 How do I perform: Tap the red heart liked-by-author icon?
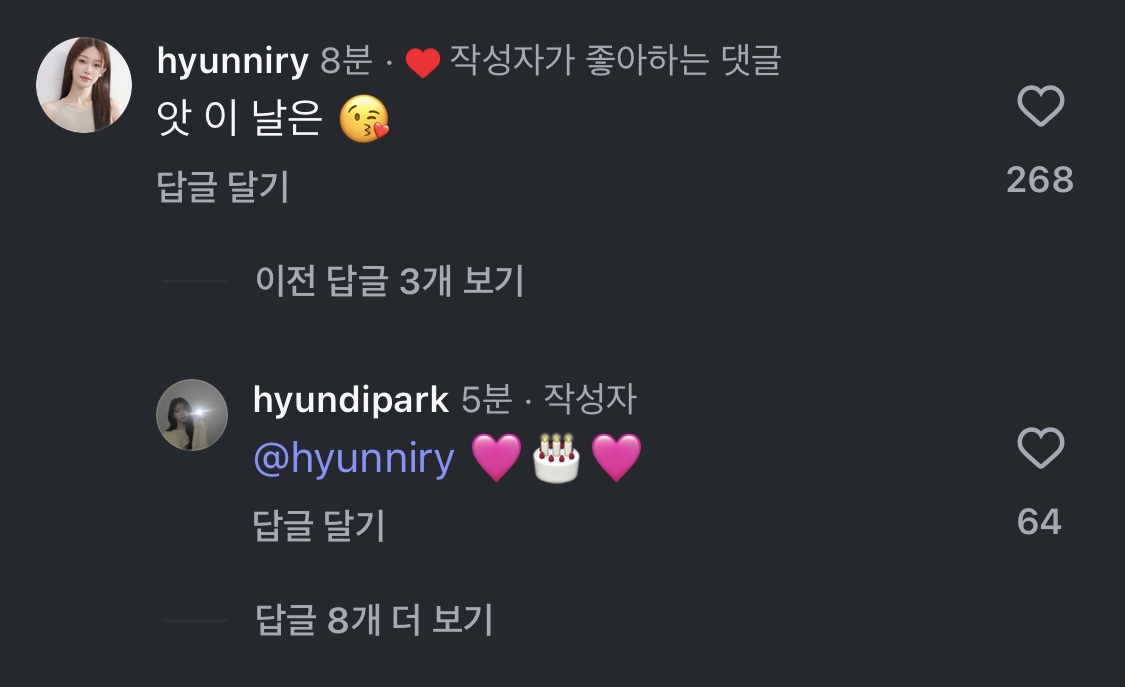(x=423, y=62)
